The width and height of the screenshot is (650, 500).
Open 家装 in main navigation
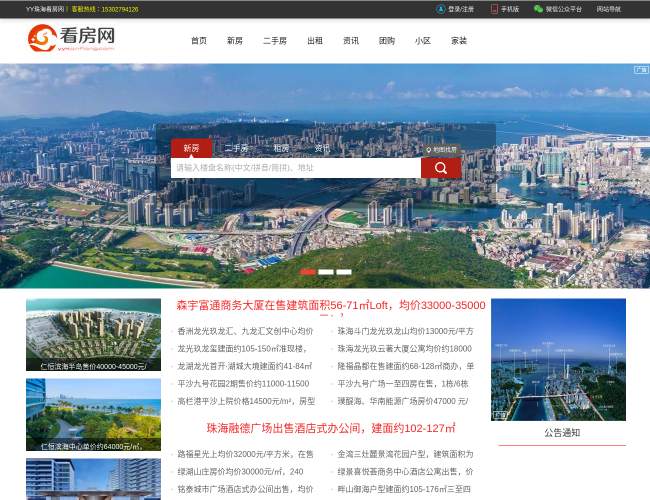(x=459, y=41)
